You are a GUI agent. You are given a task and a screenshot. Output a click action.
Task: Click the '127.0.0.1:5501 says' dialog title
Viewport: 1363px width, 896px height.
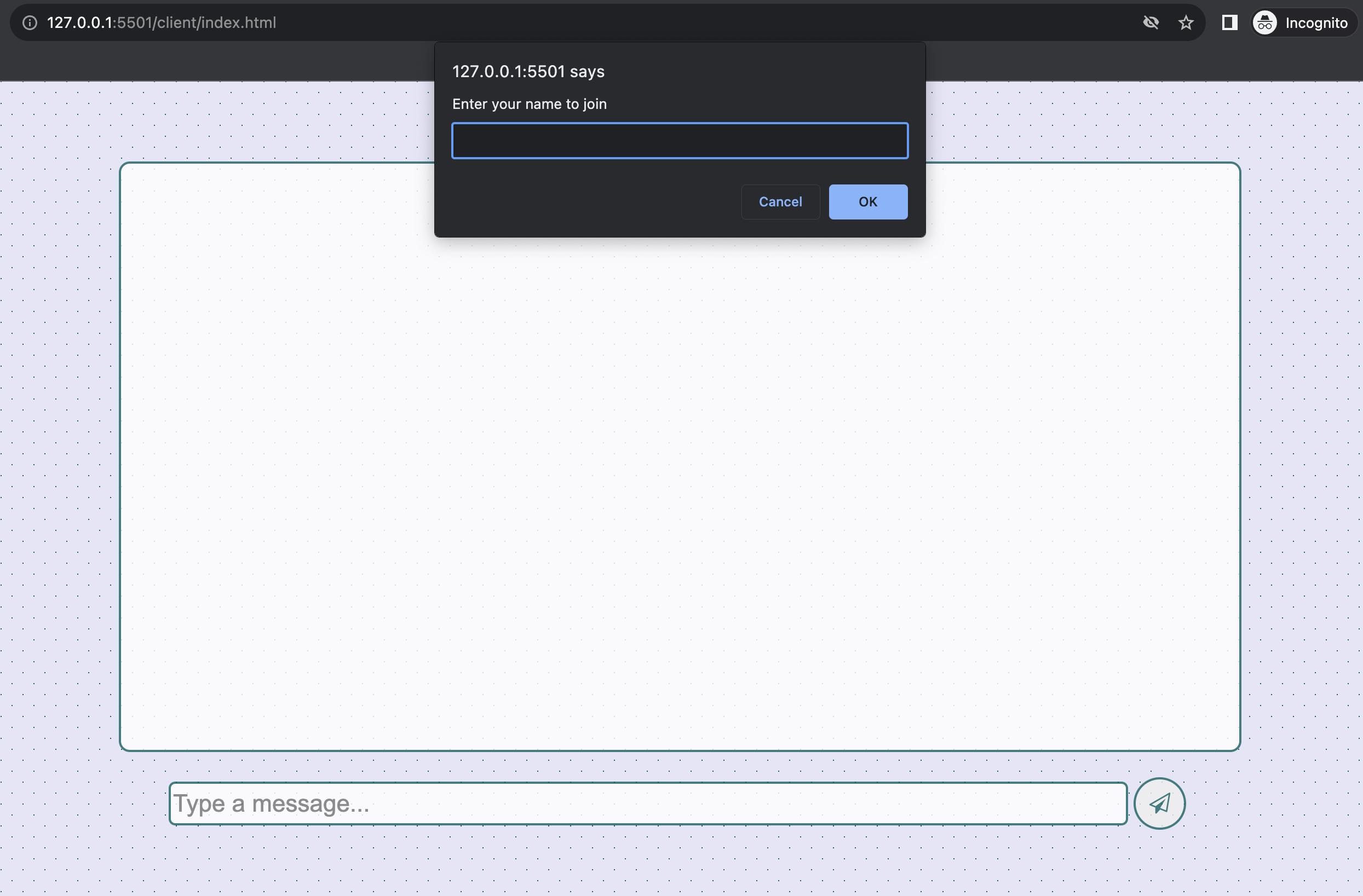point(528,72)
